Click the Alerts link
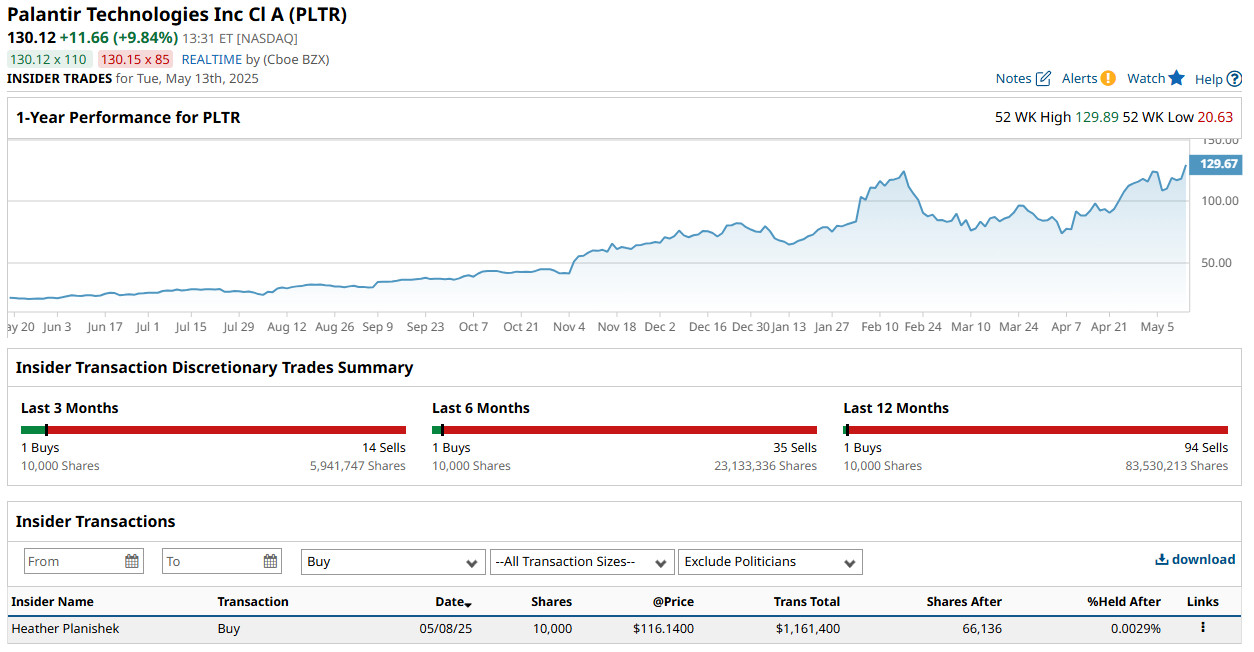Screen dimensions: 1254x652 [x=1079, y=78]
